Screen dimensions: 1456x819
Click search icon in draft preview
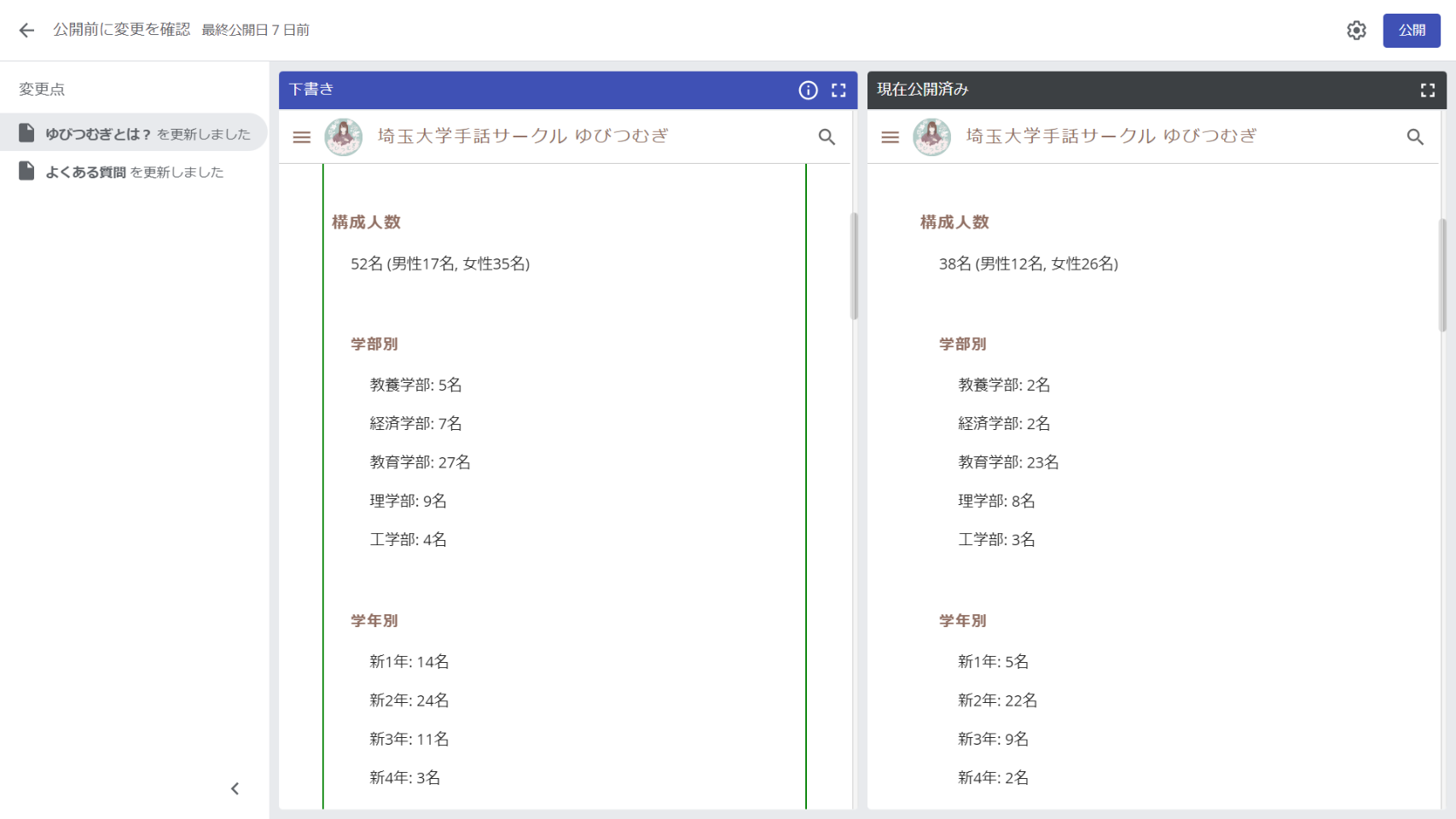[x=827, y=137]
